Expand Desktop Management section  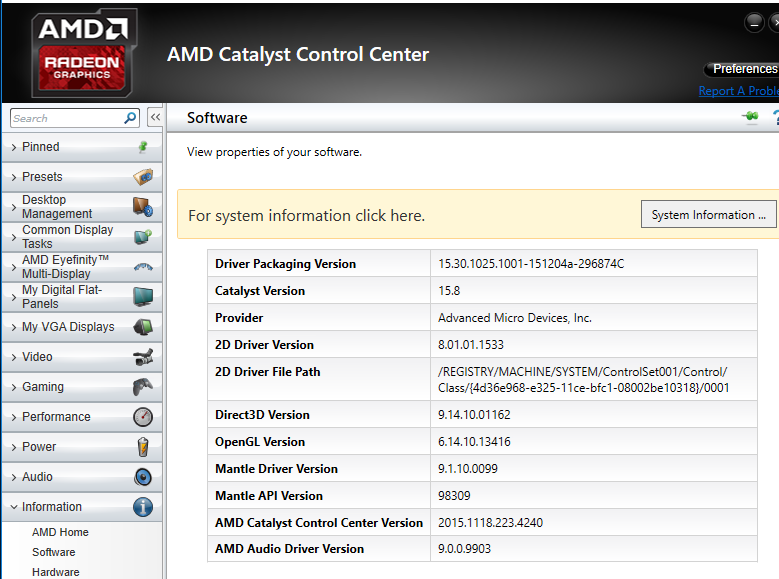[x=14, y=207]
